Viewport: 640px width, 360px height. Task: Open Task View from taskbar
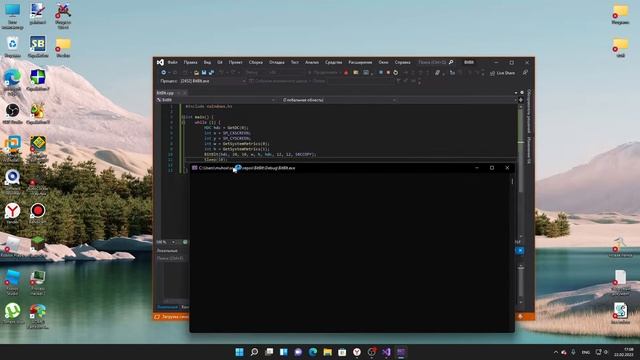point(269,352)
